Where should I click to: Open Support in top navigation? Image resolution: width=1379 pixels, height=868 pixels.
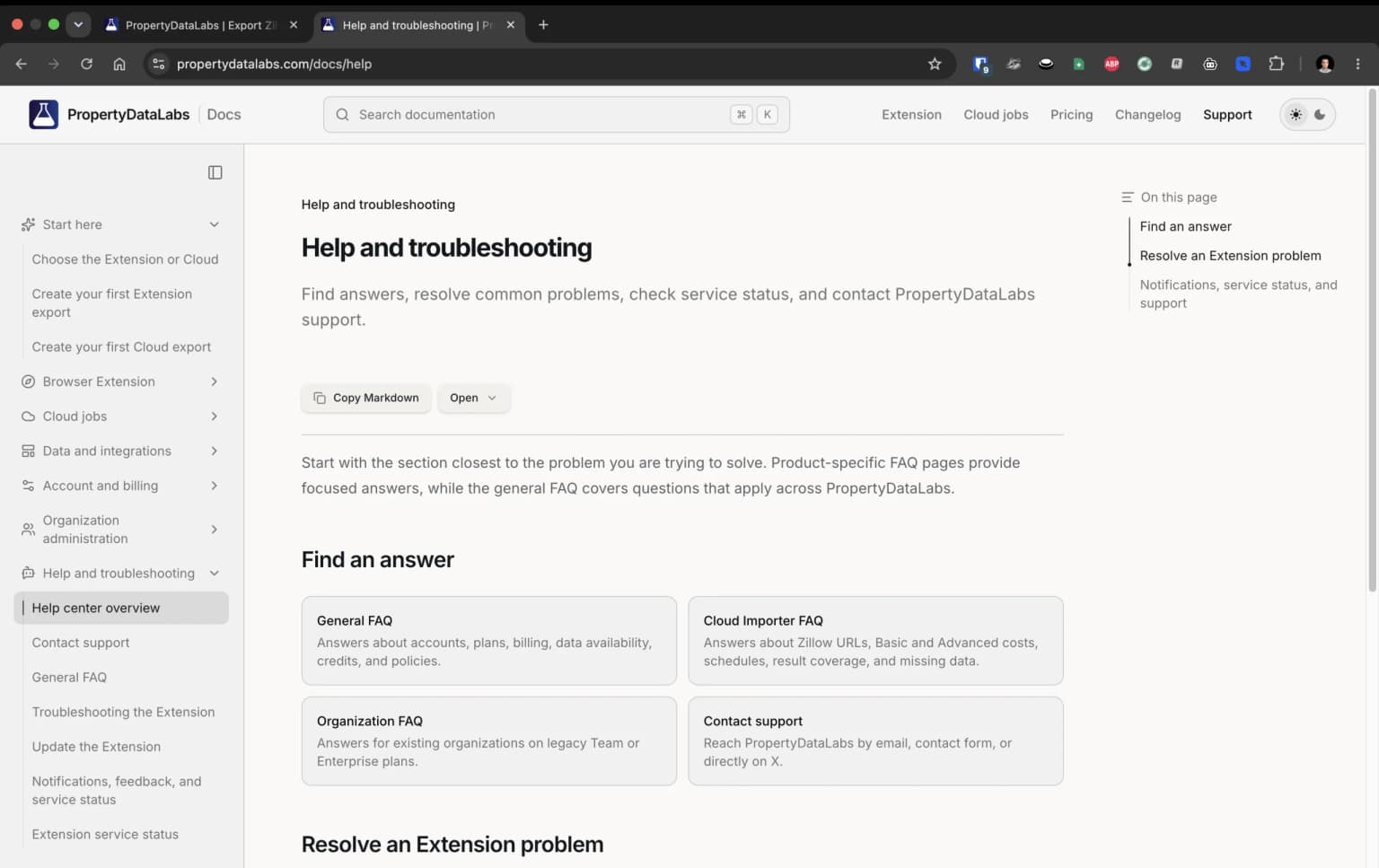(1227, 115)
